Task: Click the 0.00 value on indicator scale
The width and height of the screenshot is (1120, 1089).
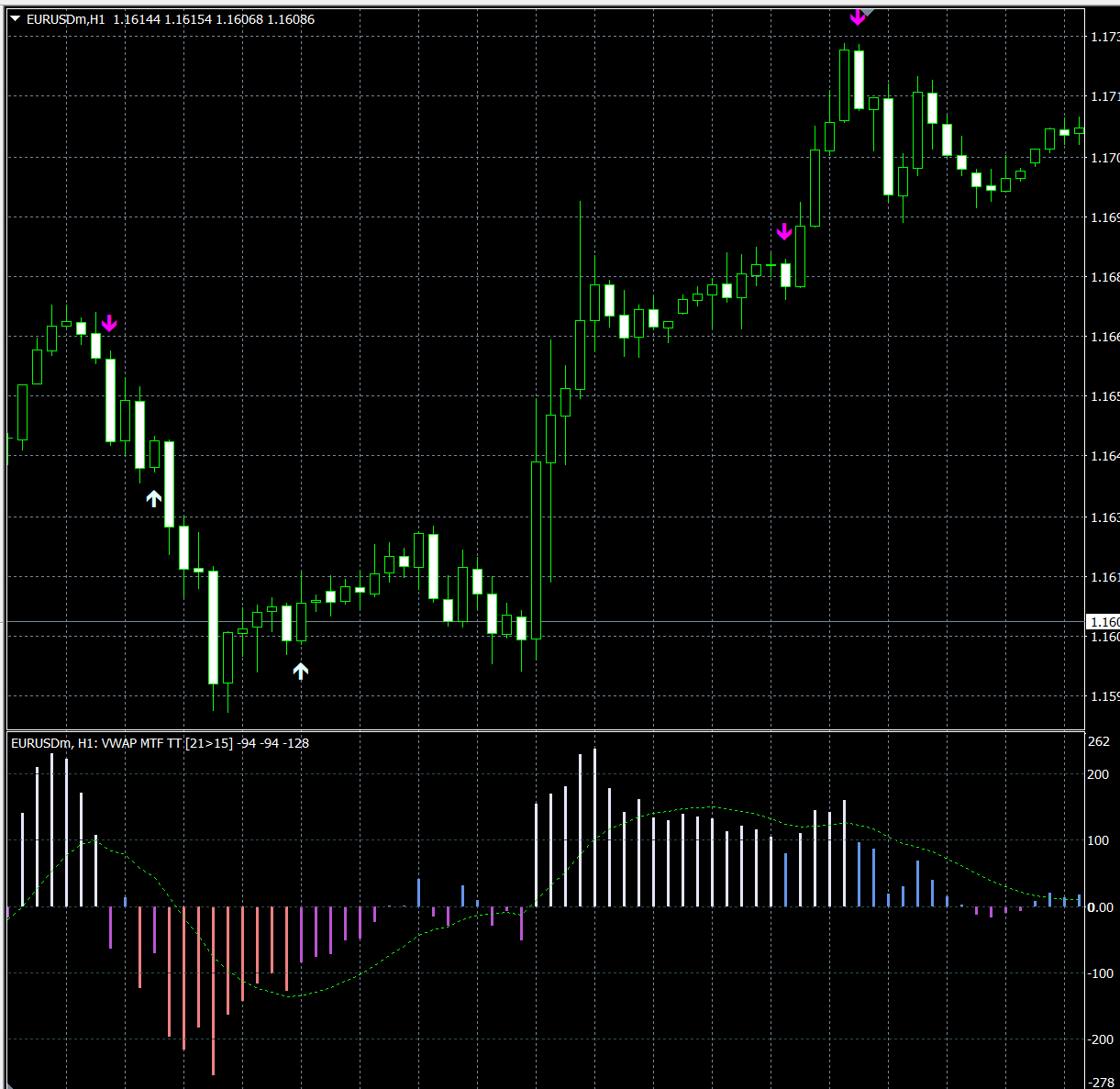Action: click(x=1100, y=907)
